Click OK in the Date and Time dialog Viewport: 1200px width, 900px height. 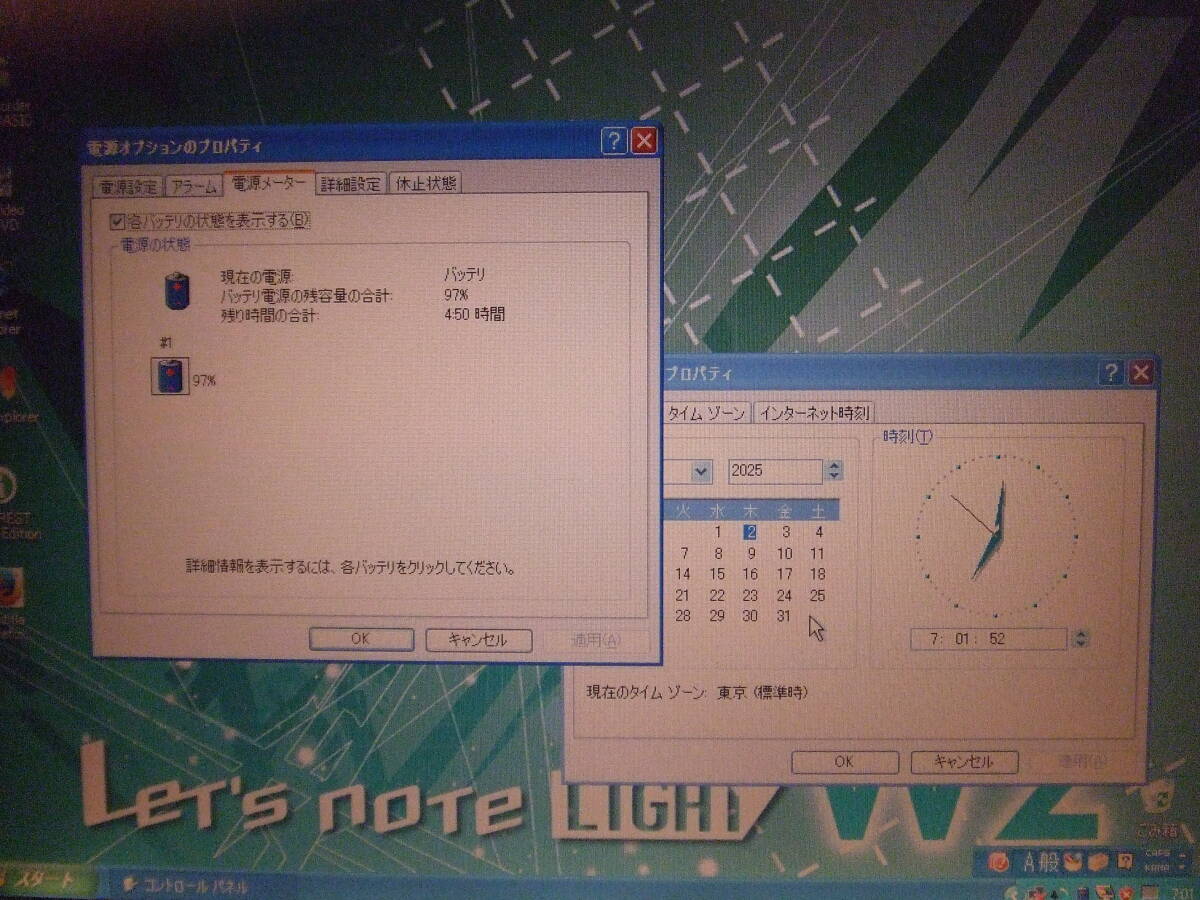(x=844, y=762)
